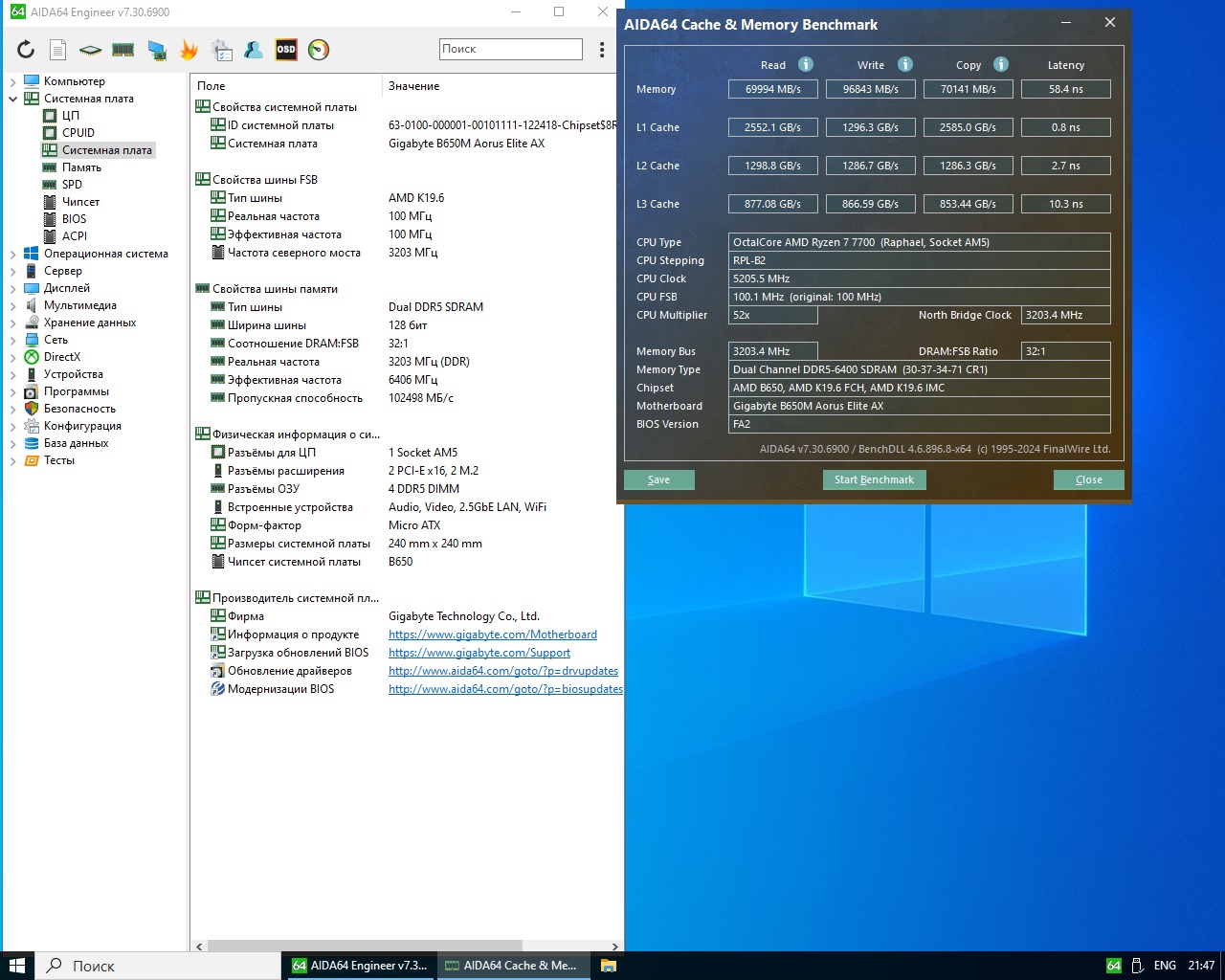Screen dimensions: 1225x980
Task: Click the RAM module benchmark toolbar icon
Action: 122,50
